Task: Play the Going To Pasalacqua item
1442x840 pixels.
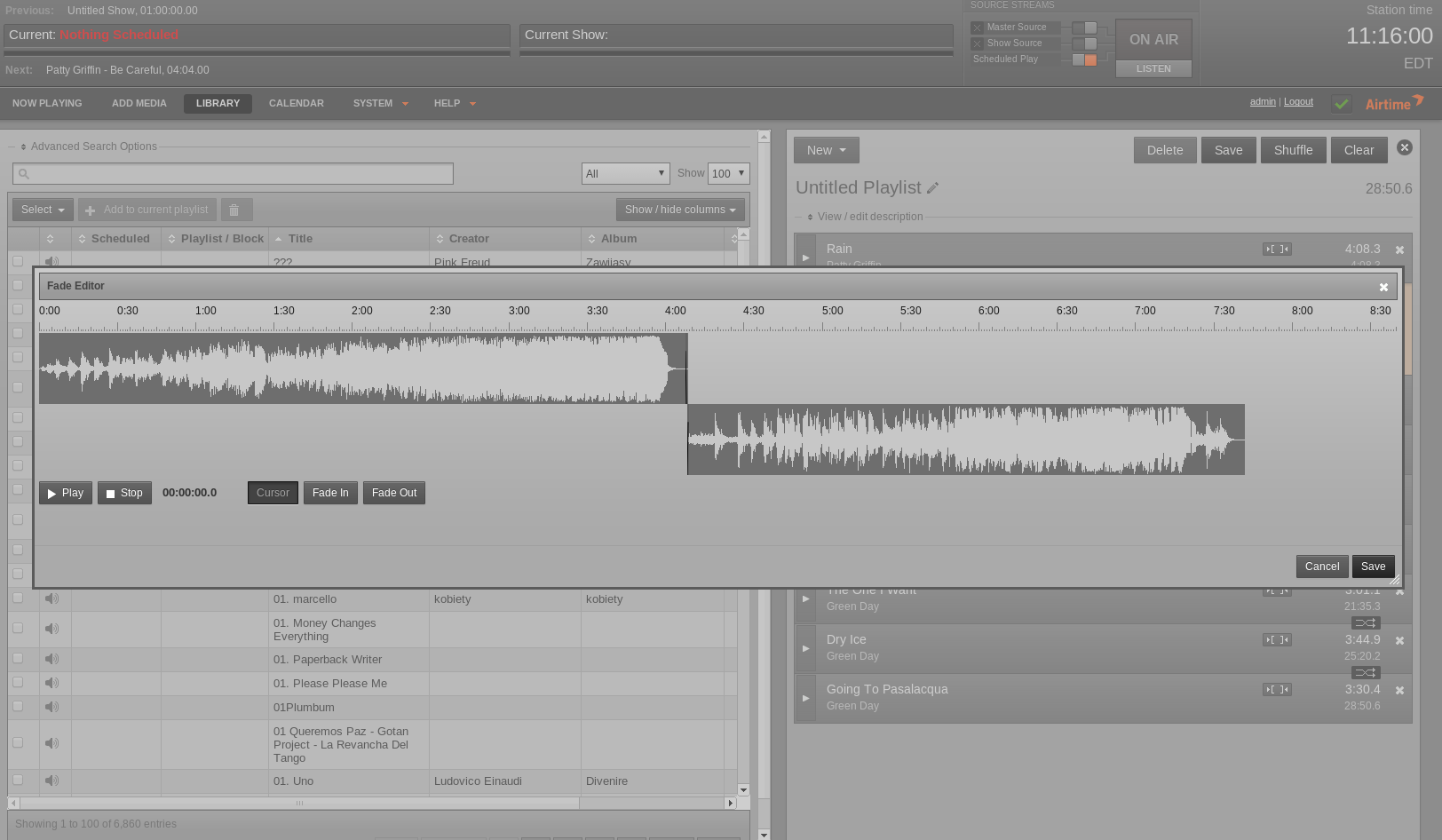Action: (x=805, y=698)
